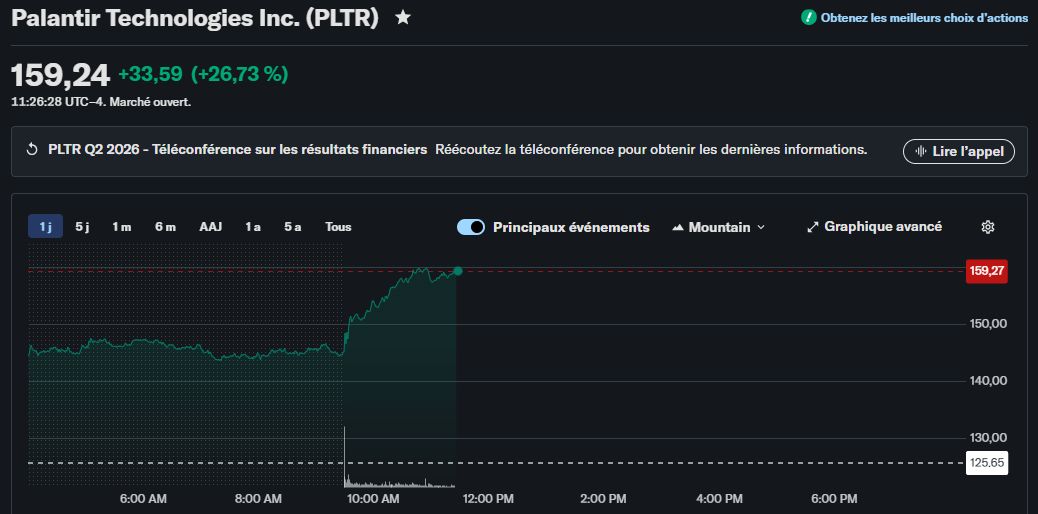1038x514 pixels.
Task: Select the 5 j time range tab
Action: 82,227
